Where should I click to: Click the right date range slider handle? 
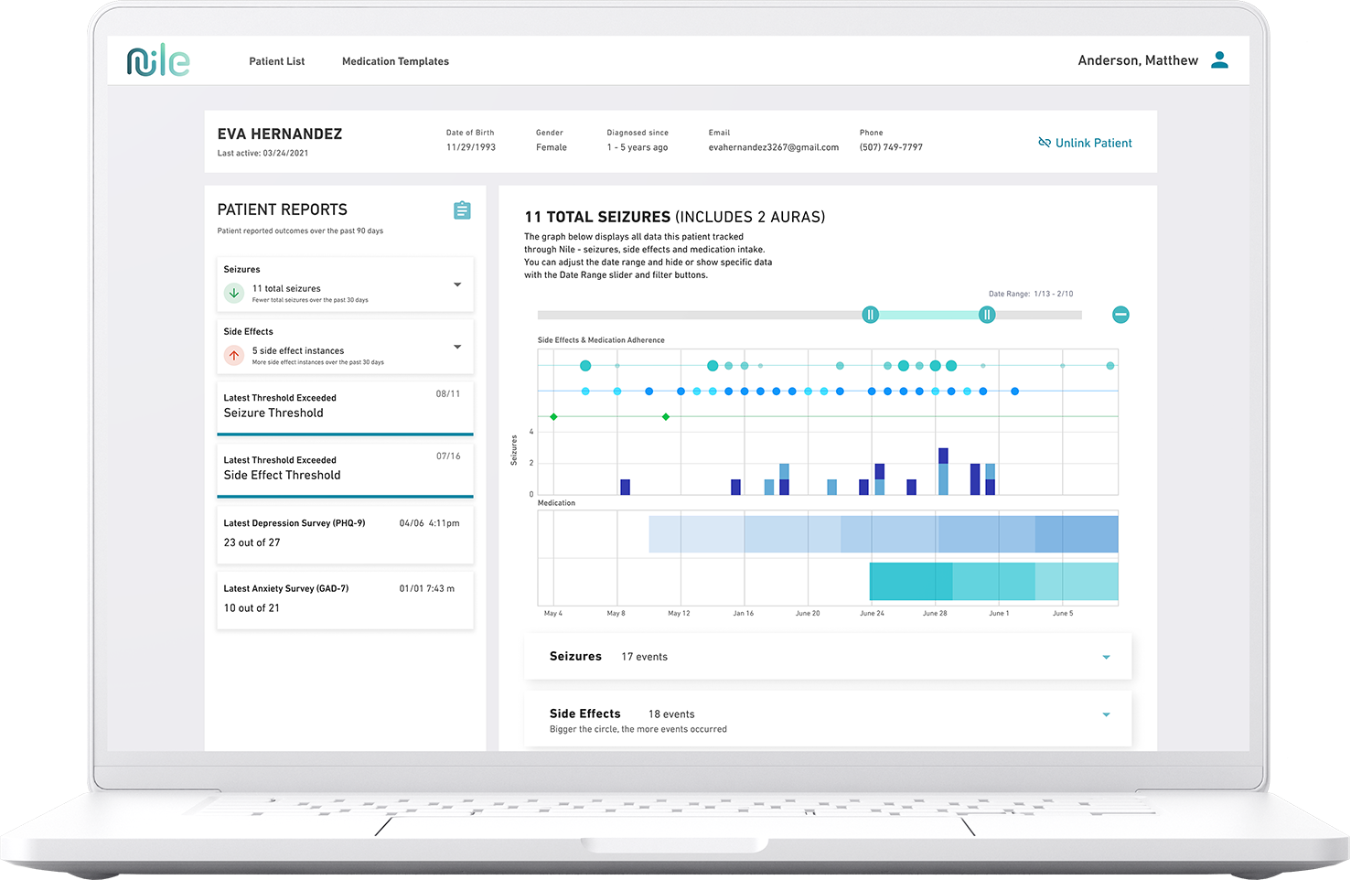(x=986, y=315)
